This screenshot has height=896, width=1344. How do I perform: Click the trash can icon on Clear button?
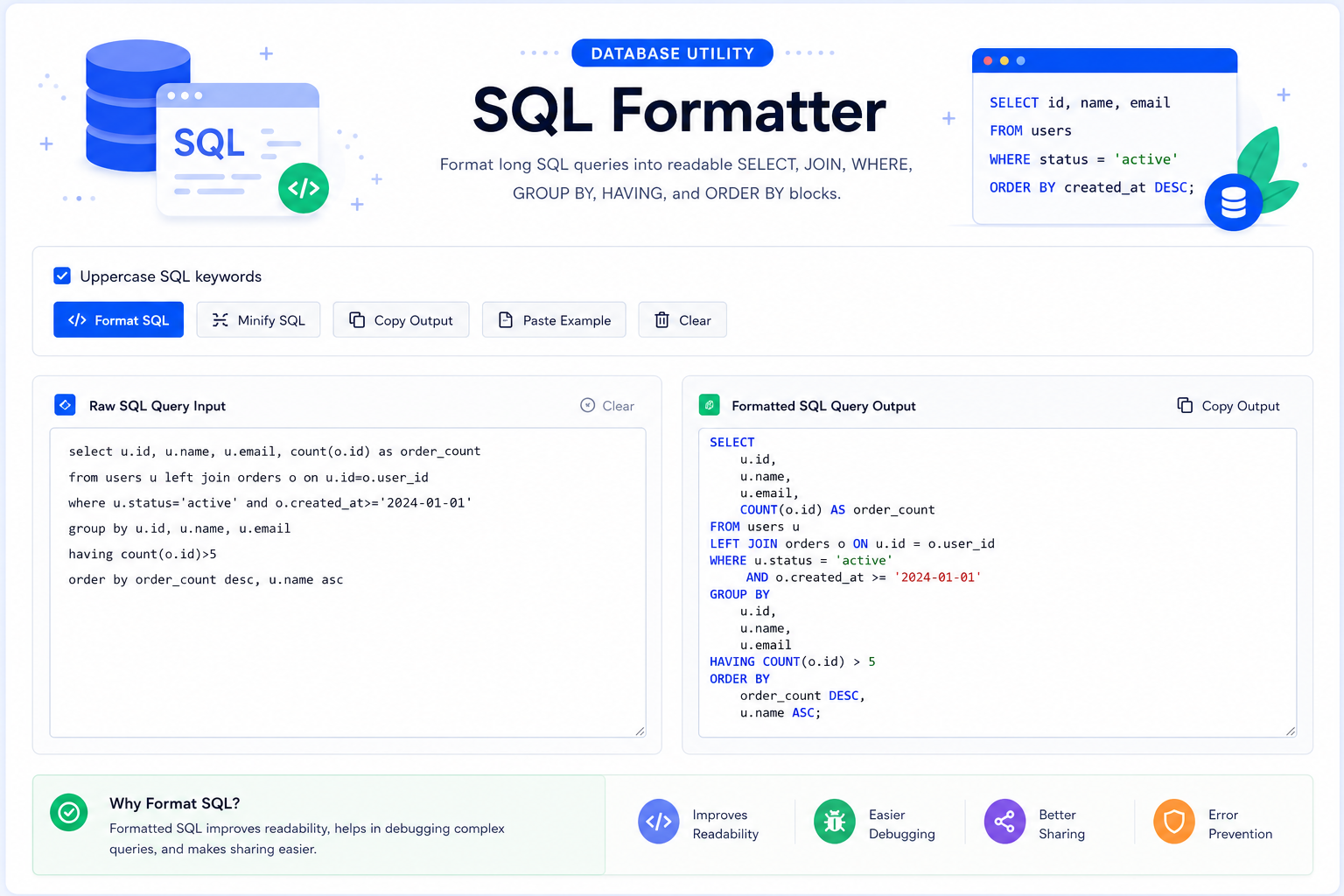coord(662,320)
